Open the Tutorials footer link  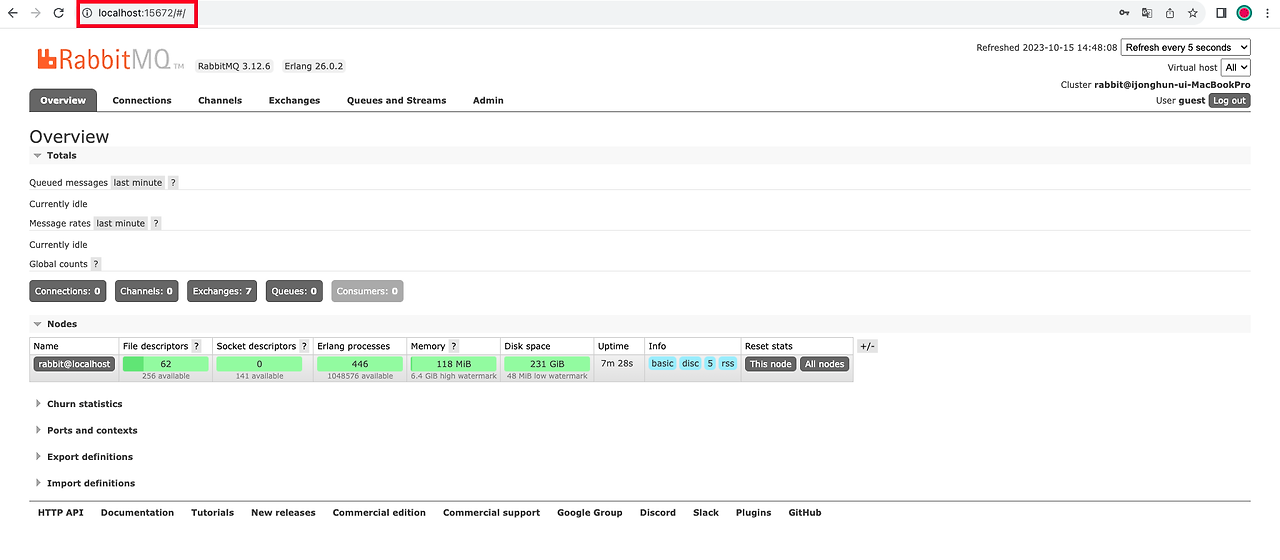click(213, 512)
